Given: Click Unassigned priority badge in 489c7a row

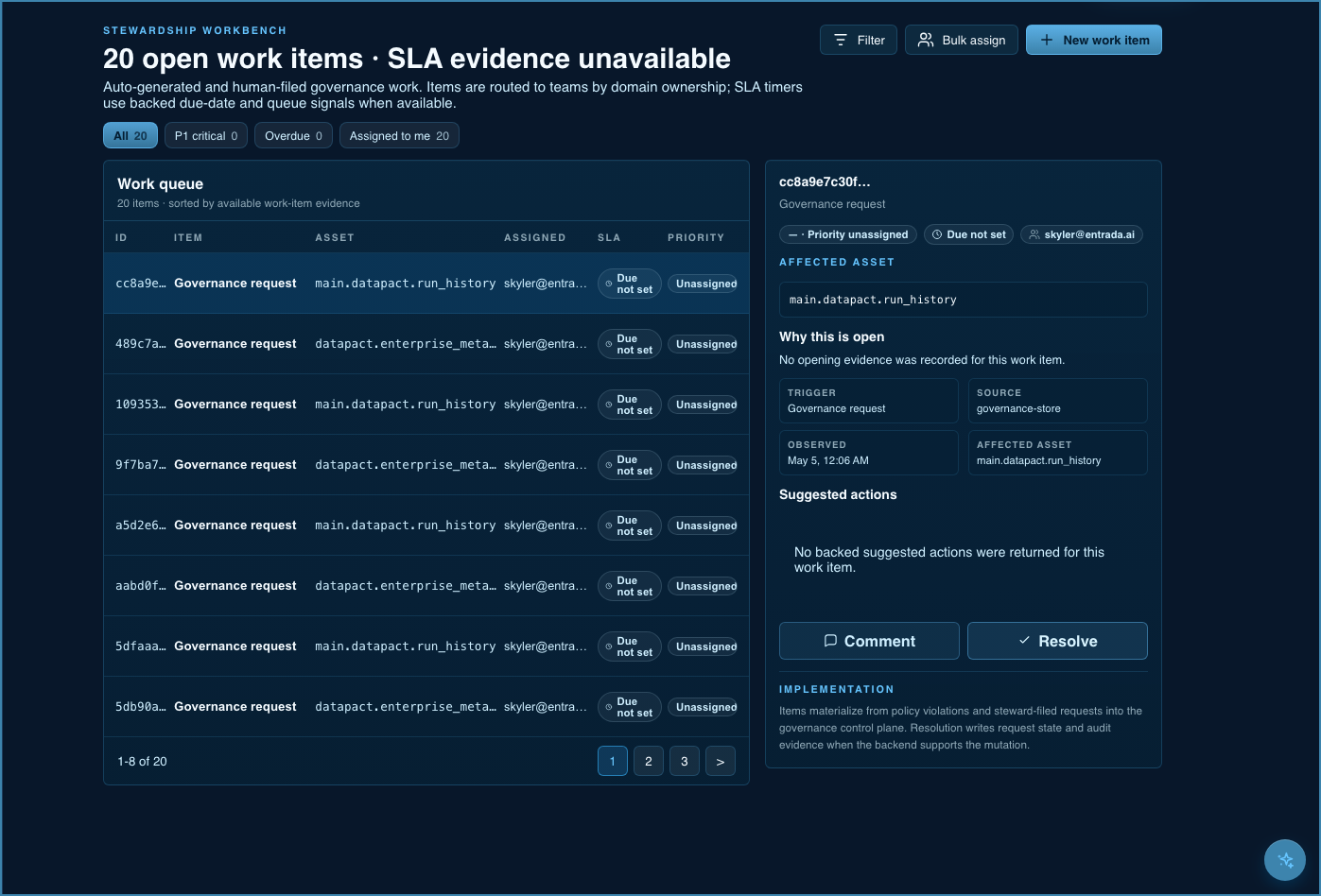Looking at the screenshot, I should pyautogui.click(x=703, y=344).
